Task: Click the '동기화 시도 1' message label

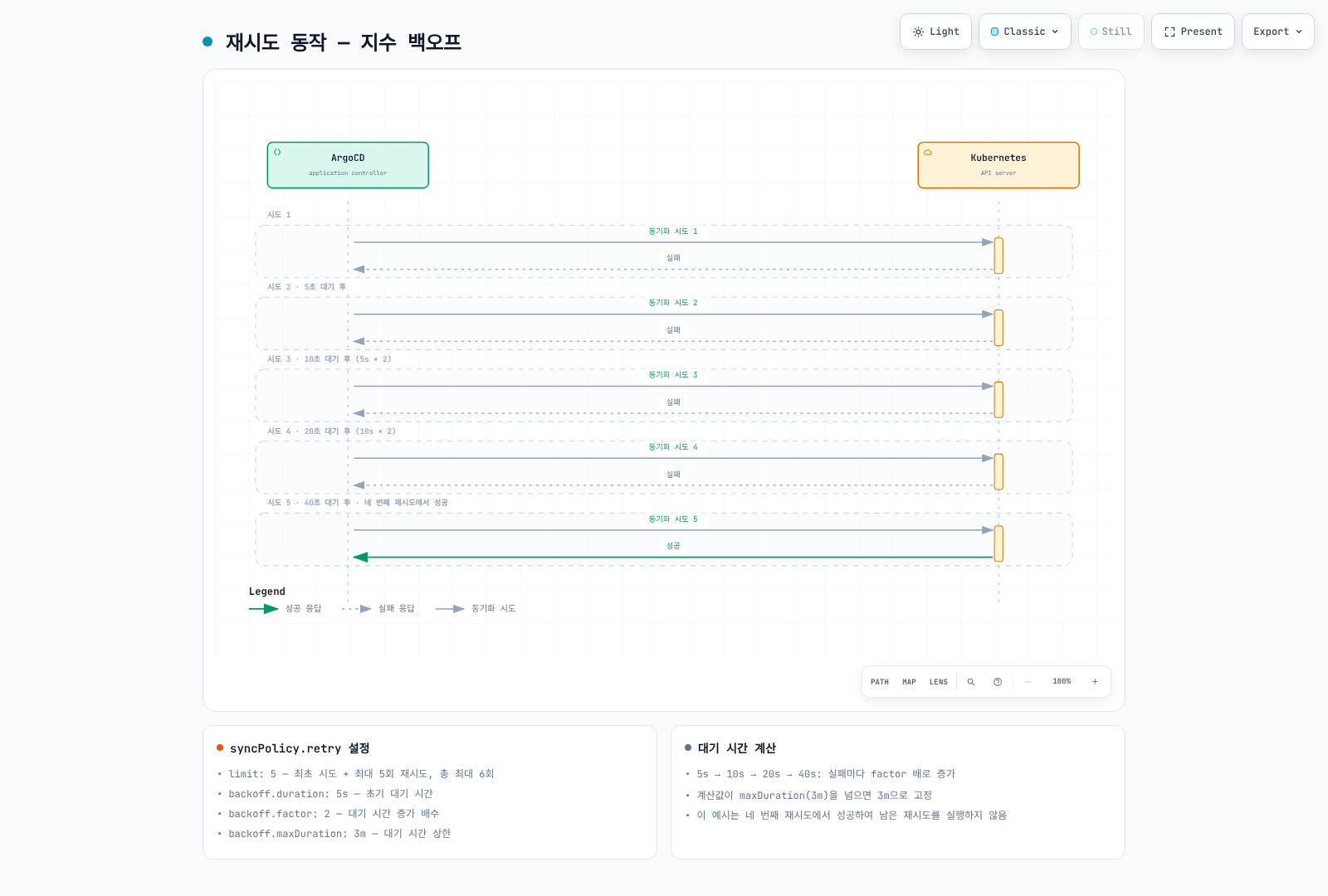Action: 673,231
